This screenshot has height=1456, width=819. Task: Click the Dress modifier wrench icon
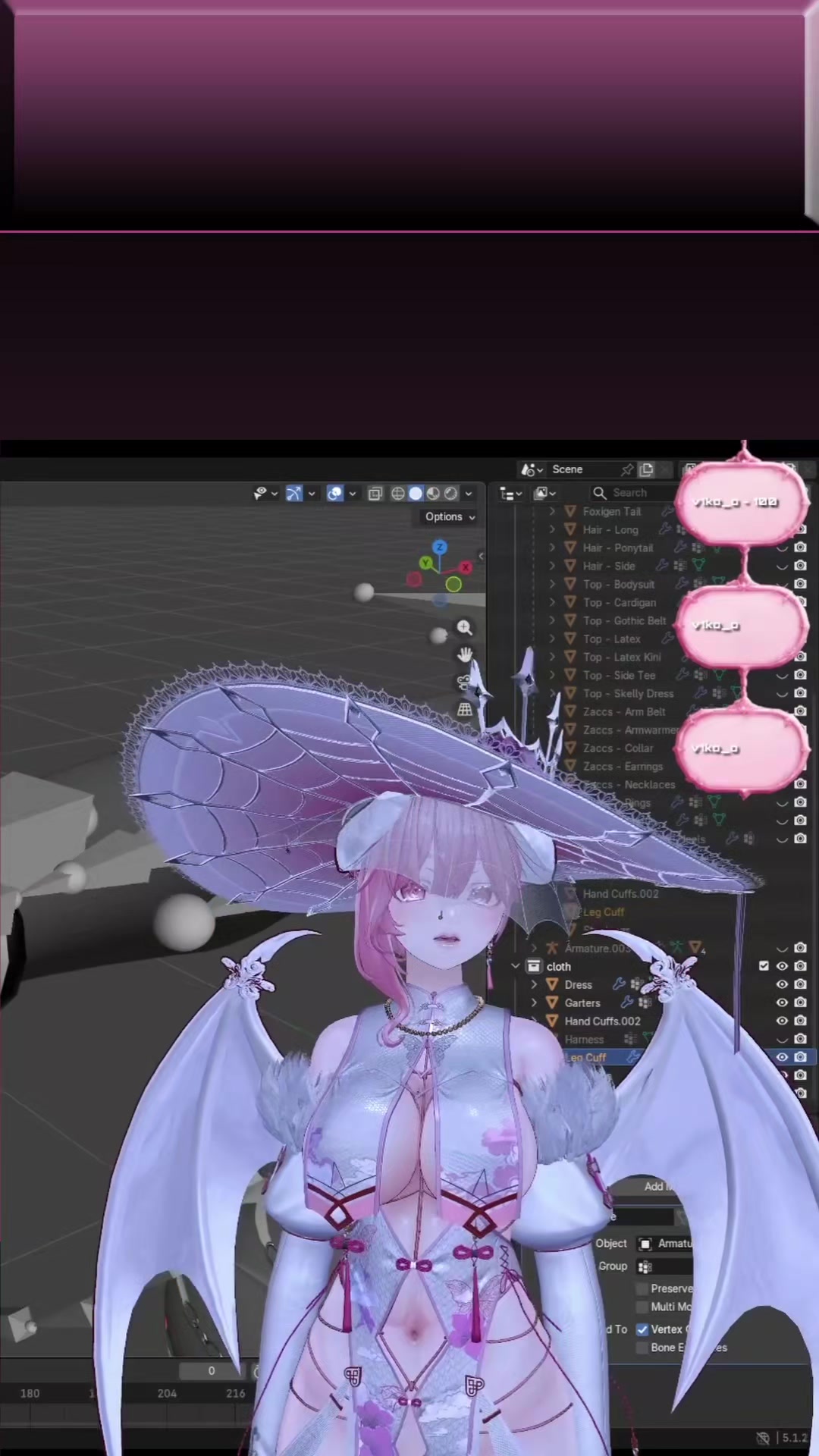click(x=619, y=984)
